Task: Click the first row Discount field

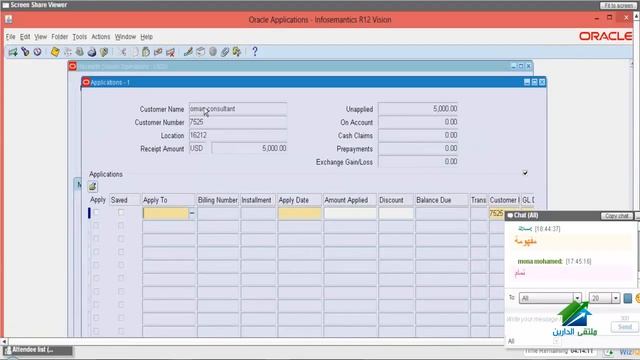Action: click(x=396, y=213)
